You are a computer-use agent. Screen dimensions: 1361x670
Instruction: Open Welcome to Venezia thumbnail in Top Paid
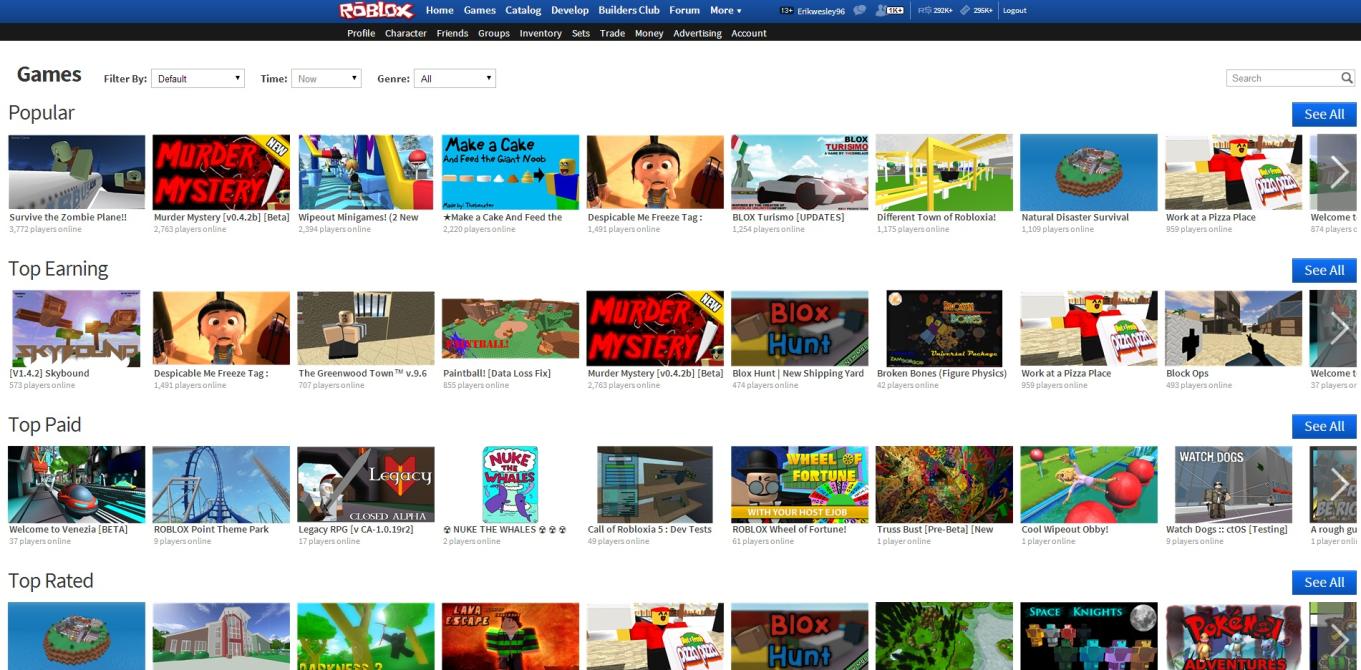coord(77,484)
